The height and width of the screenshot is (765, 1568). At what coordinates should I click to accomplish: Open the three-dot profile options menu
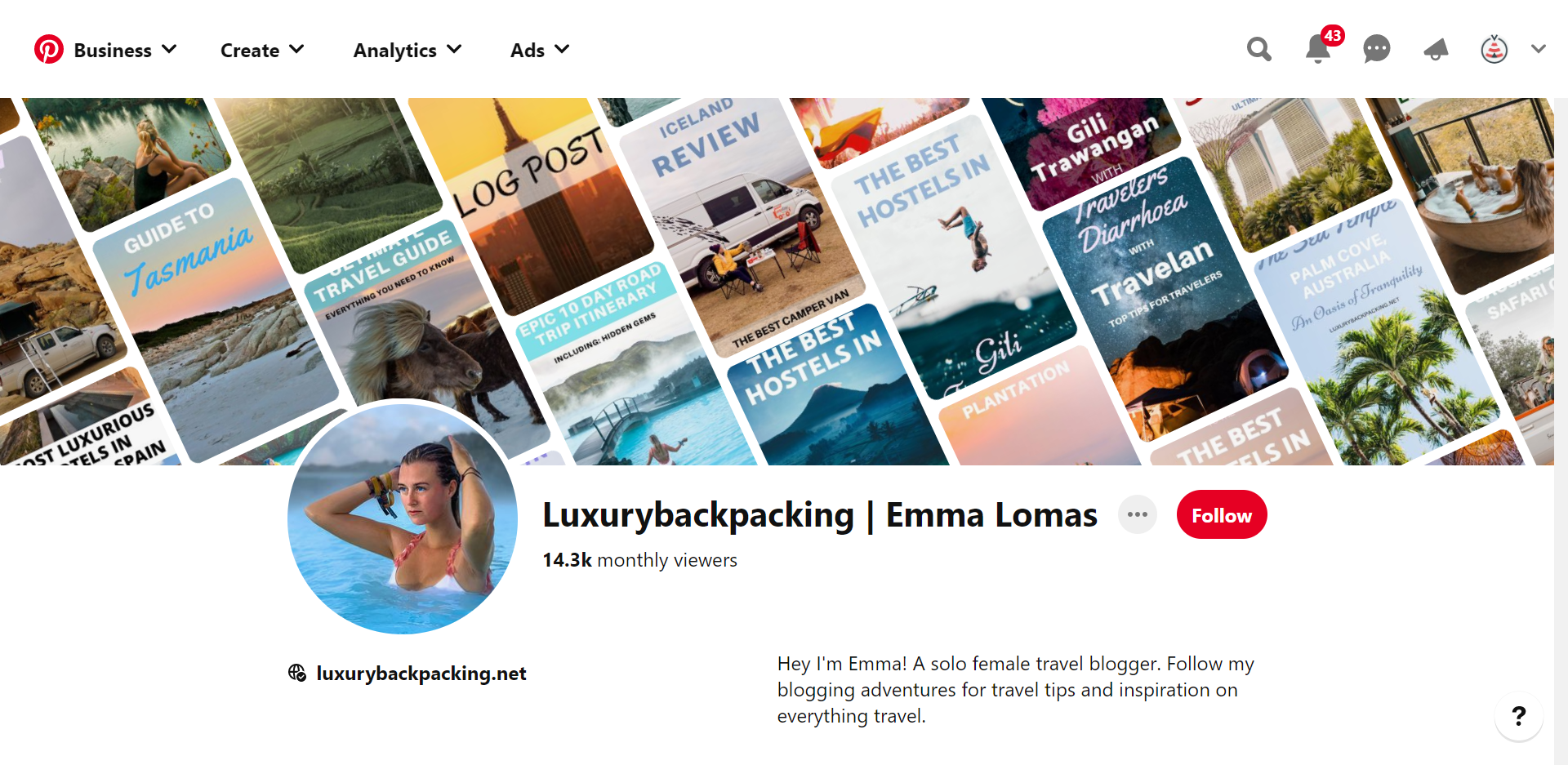pos(1137,514)
